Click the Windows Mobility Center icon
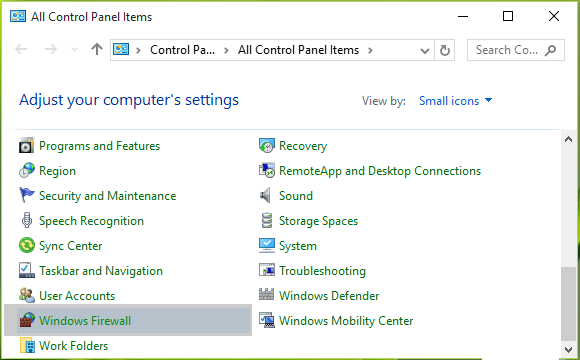580x360 pixels. [x=267, y=320]
